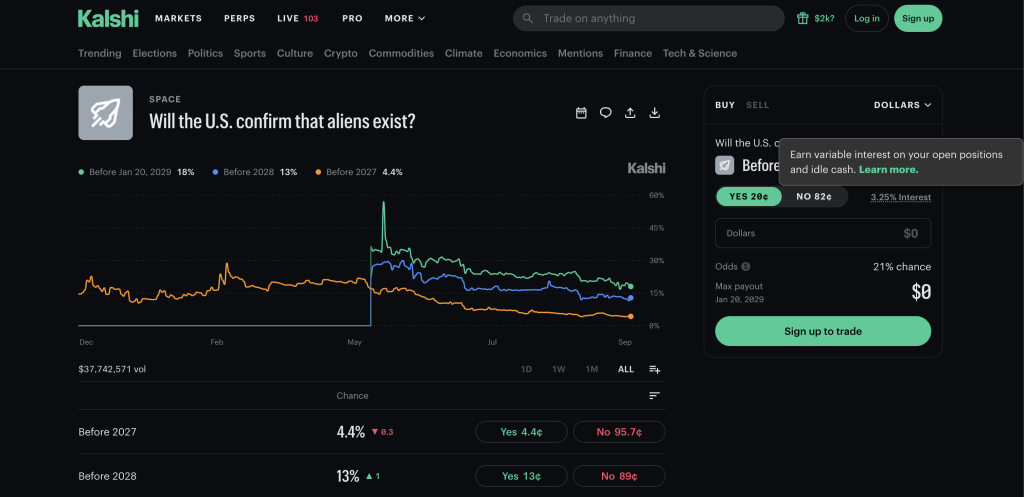Click Yes 13¢ for Before 2028

click(521, 476)
